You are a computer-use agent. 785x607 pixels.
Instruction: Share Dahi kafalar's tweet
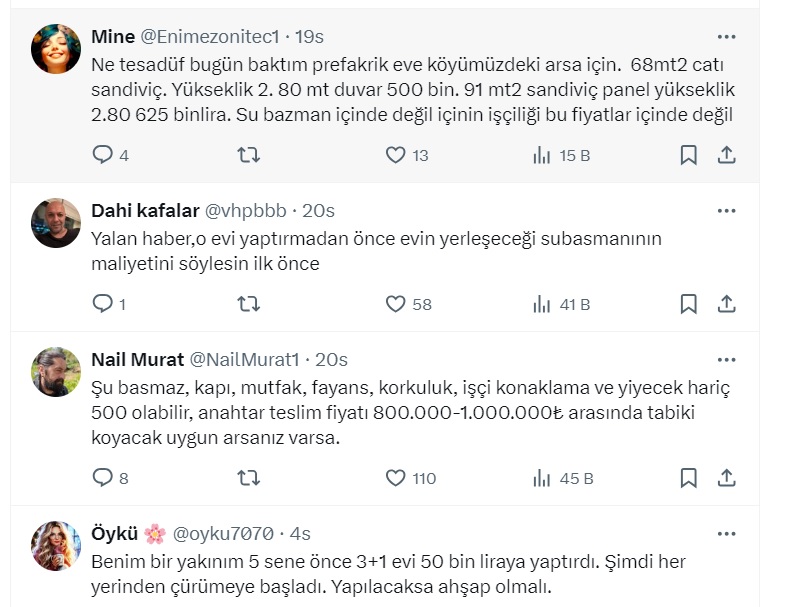click(x=727, y=303)
